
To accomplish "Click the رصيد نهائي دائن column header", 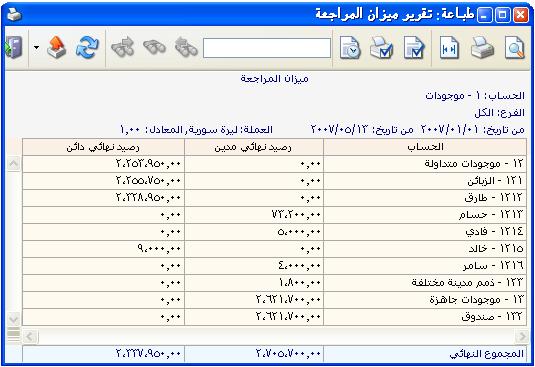I will [103, 147].
